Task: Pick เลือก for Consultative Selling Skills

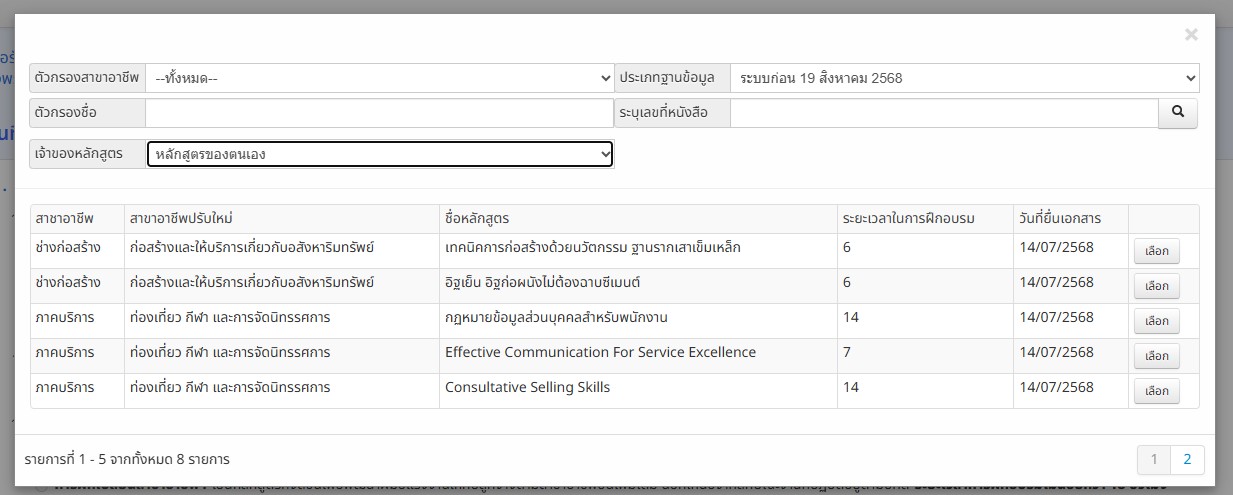Action: pos(1156,391)
